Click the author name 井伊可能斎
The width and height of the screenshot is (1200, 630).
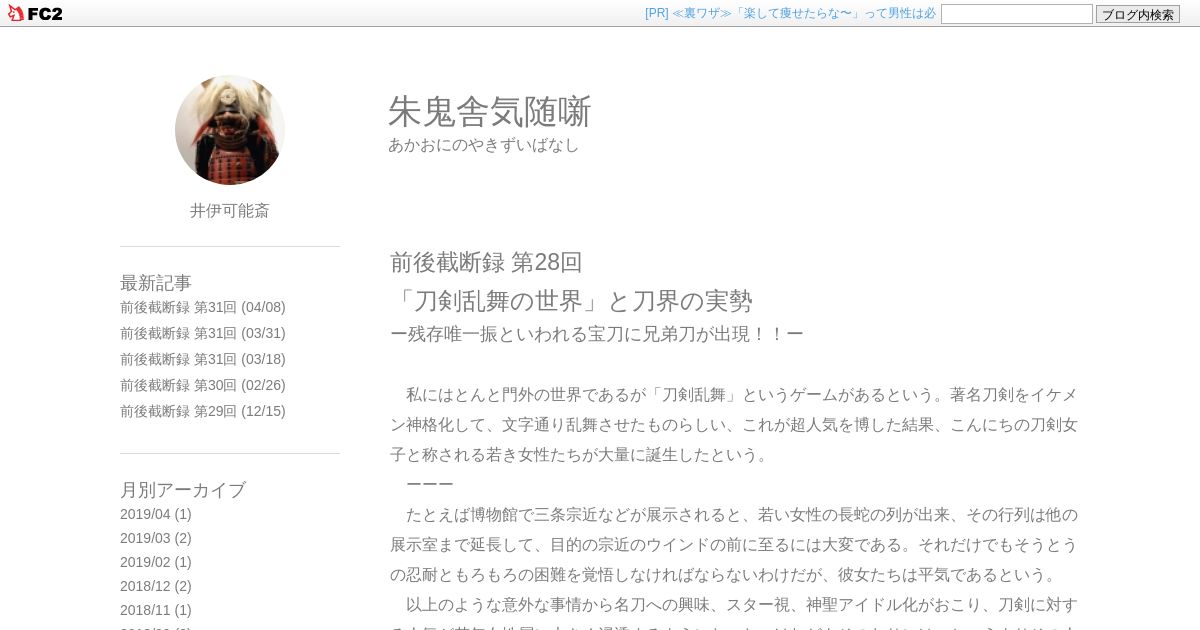[x=230, y=211]
